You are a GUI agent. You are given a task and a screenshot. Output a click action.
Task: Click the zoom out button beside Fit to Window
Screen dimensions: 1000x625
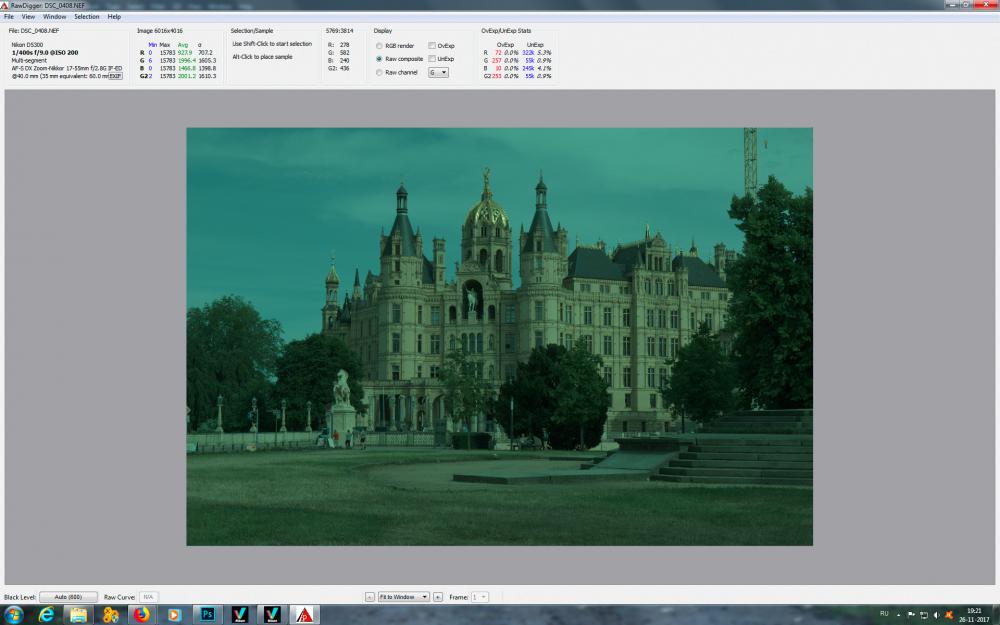click(x=369, y=597)
